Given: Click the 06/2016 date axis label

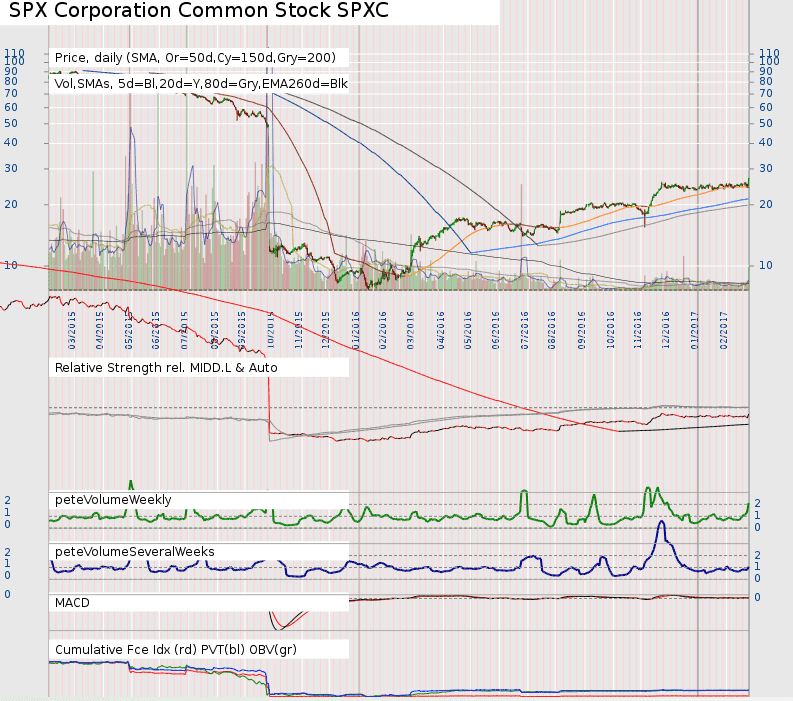Looking at the screenshot, I should [496, 330].
